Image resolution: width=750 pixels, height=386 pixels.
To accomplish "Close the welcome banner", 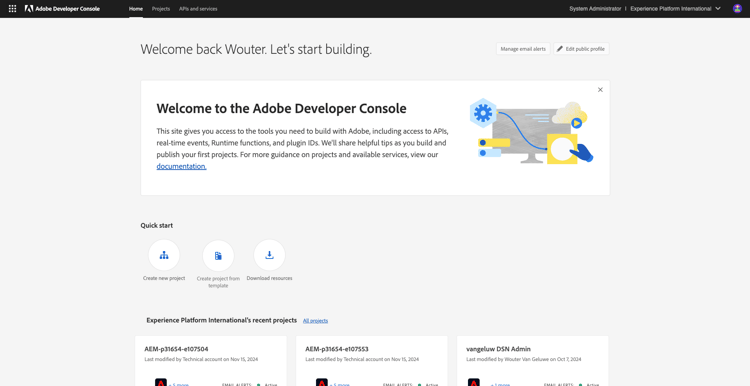I will coord(600,90).
